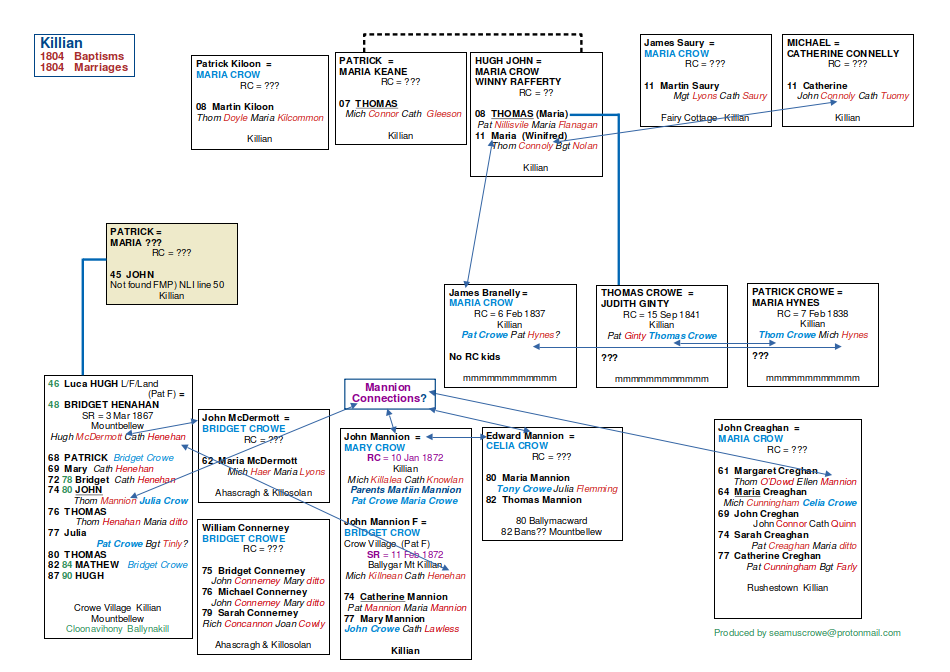Click the 'MICHAEL = CATHERINE CONNELLY' heading
The image size is (950, 672).
coord(843,49)
